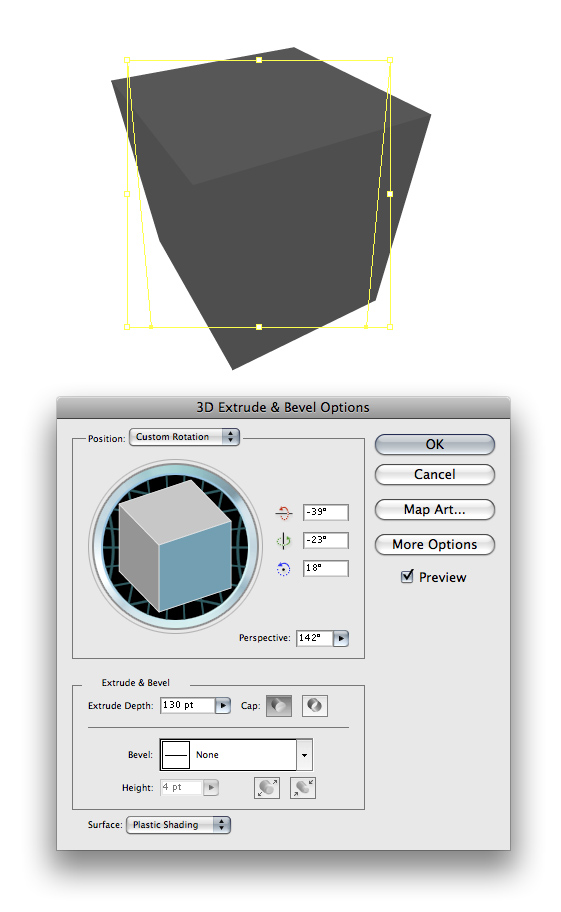
Task: Expand the Bevel None dropdown
Action: [236, 754]
